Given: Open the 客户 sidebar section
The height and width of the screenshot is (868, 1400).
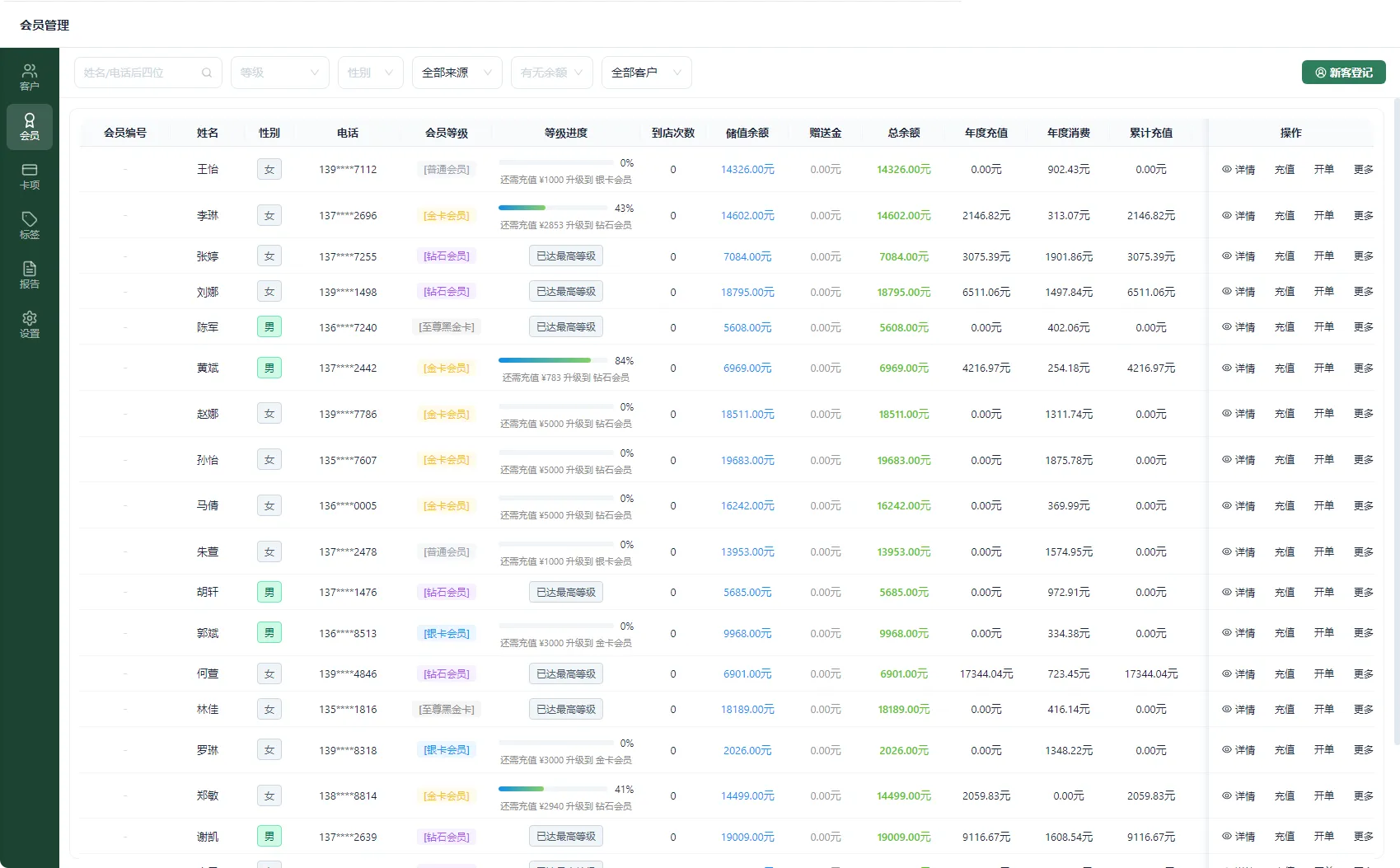Looking at the screenshot, I should tap(30, 77).
